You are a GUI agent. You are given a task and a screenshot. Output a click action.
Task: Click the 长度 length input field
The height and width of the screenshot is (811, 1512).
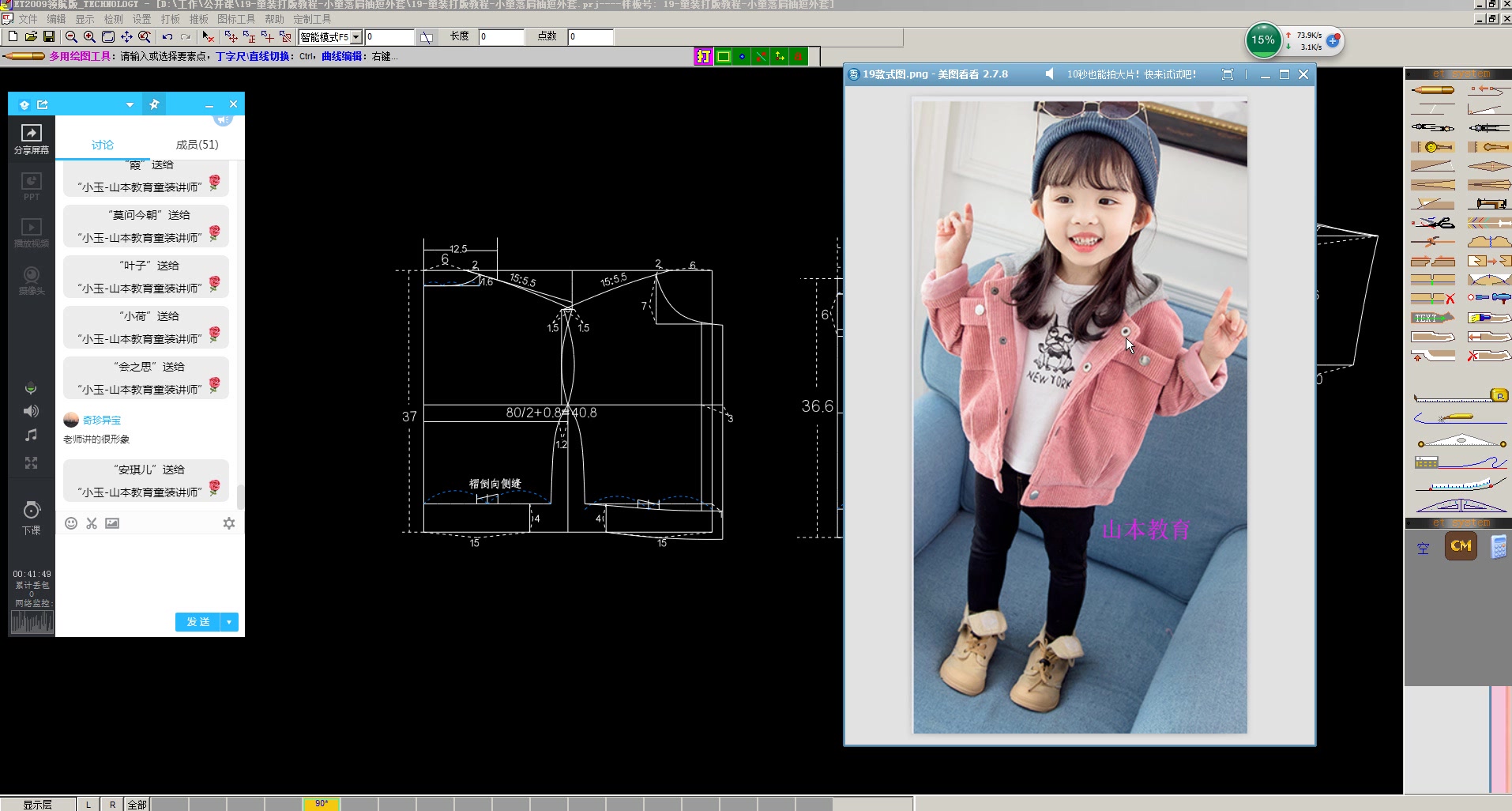(x=501, y=36)
